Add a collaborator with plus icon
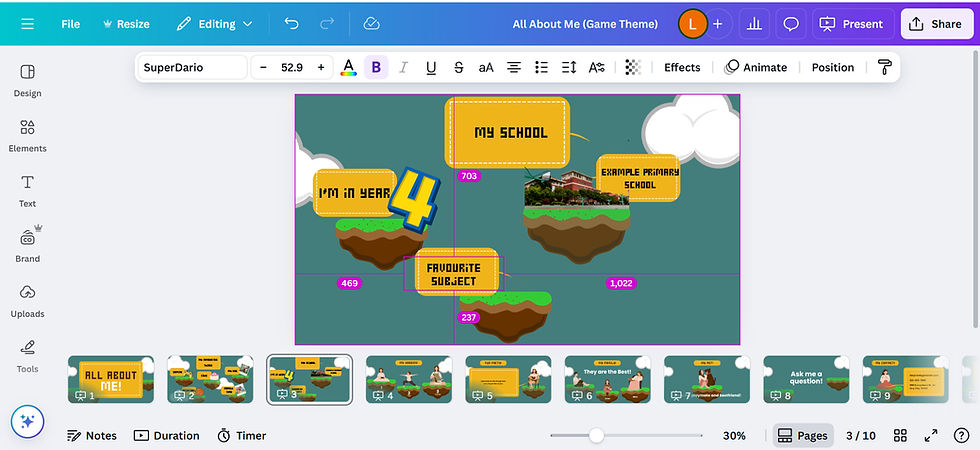The width and height of the screenshot is (980, 450). click(718, 24)
